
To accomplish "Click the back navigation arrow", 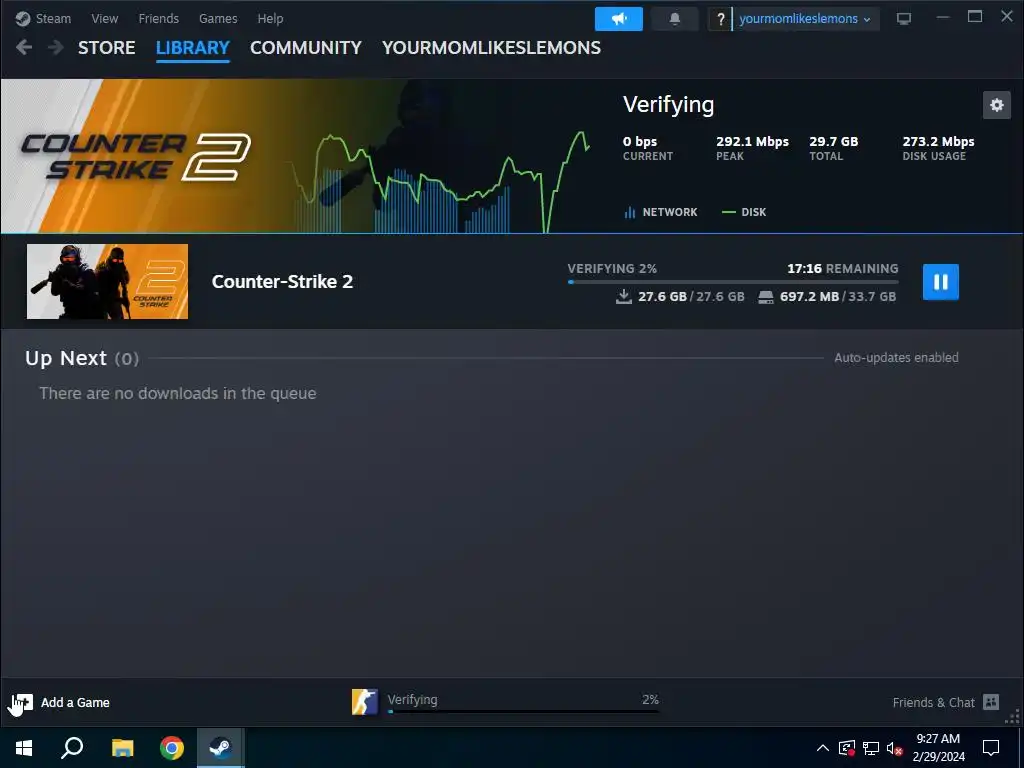I will 24,47.
